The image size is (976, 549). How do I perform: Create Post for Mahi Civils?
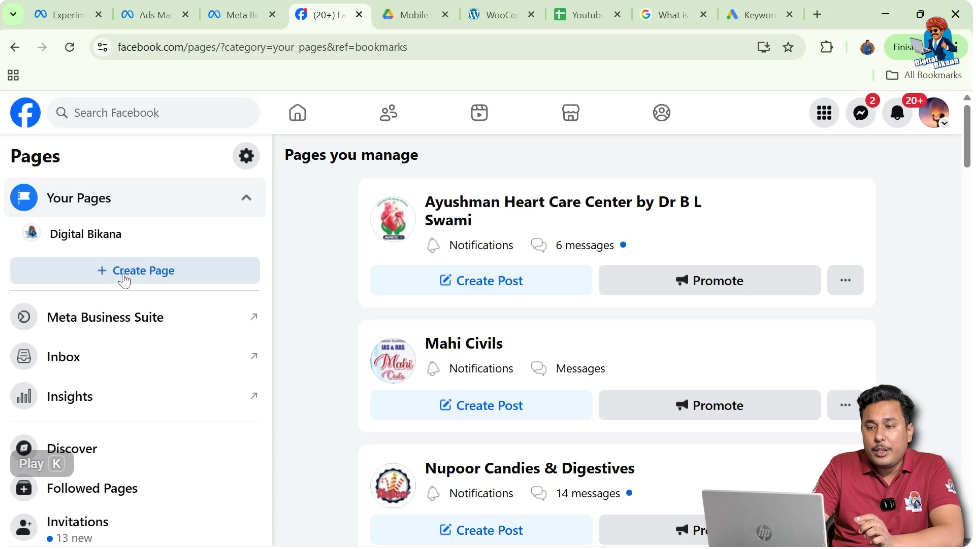[x=481, y=405]
